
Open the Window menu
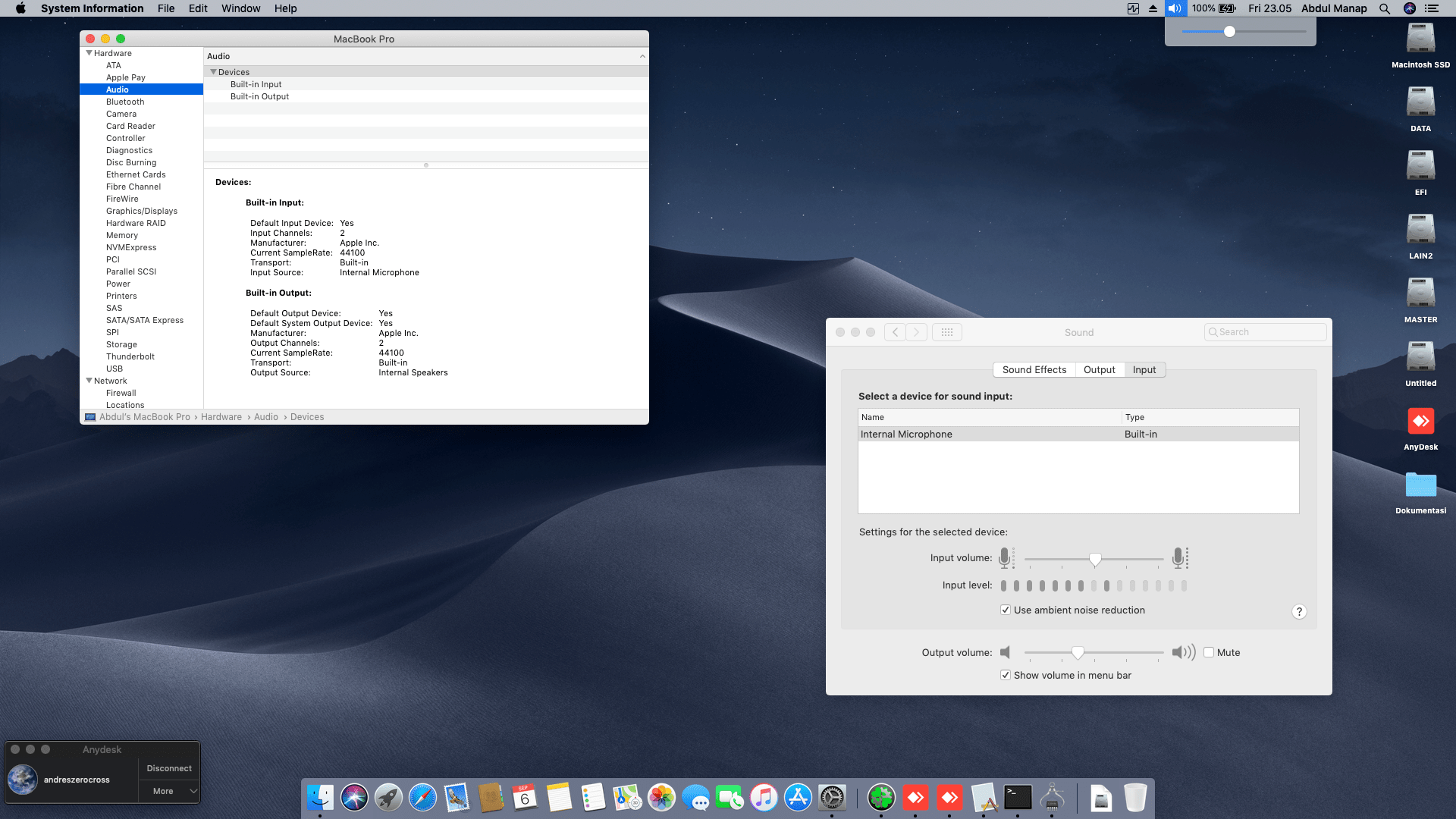tap(240, 8)
